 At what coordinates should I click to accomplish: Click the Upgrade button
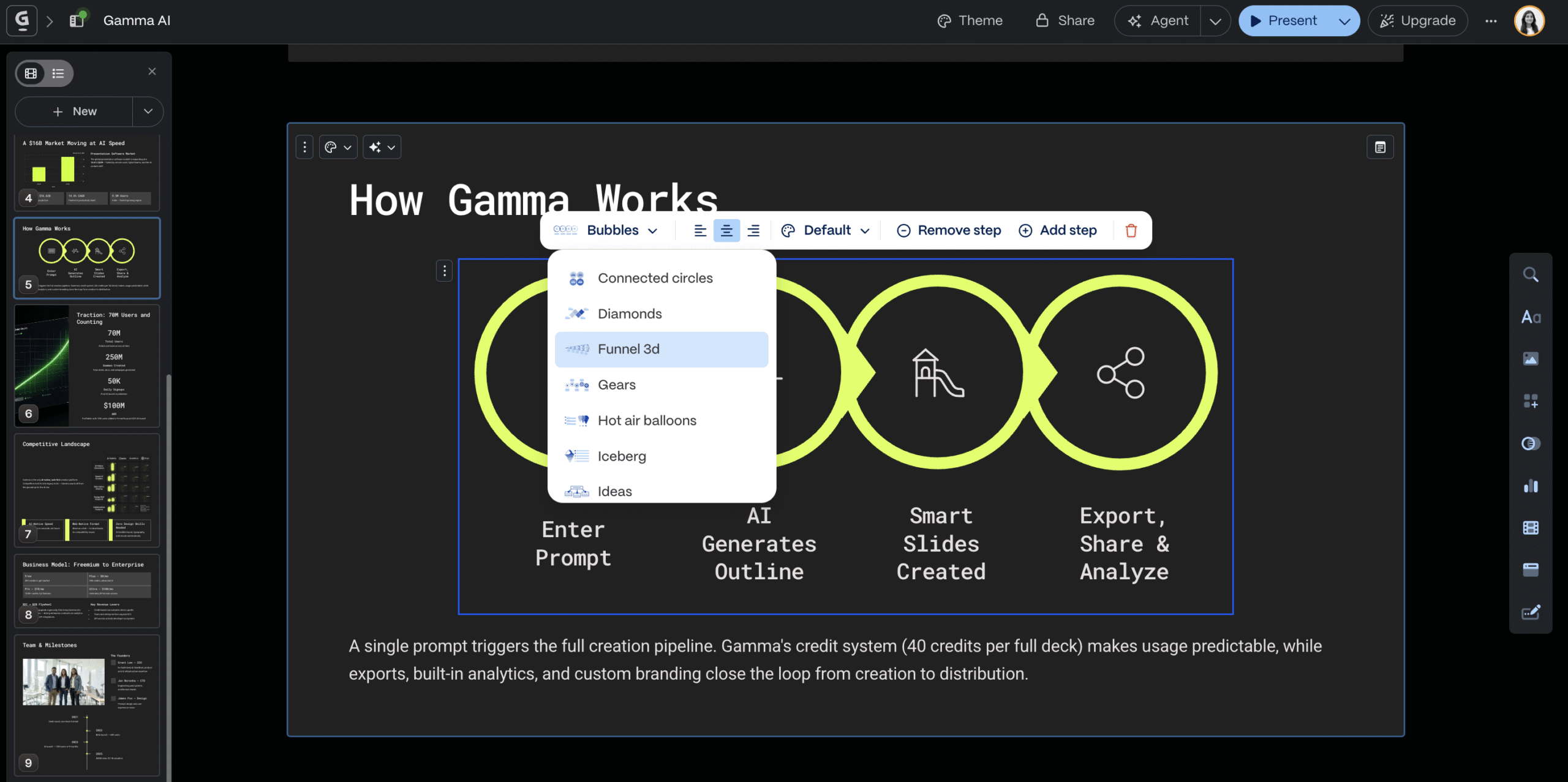pos(1418,21)
